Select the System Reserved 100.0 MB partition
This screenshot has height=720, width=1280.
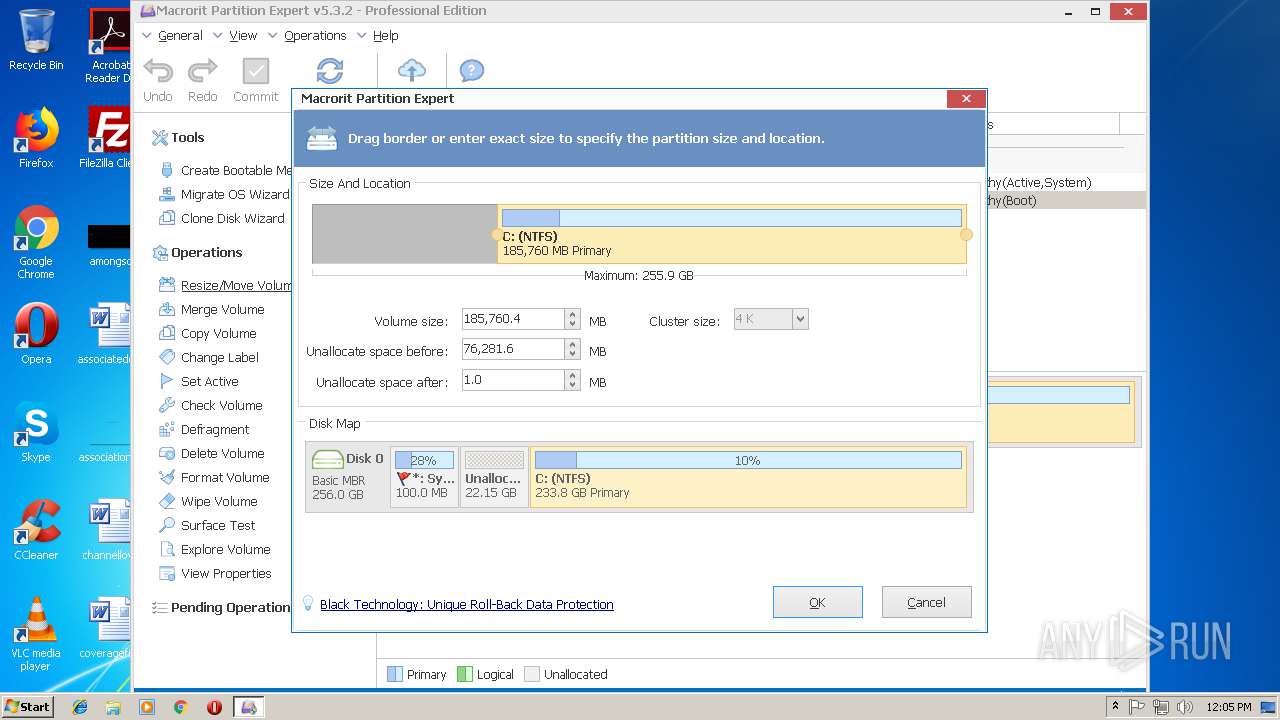coord(424,476)
